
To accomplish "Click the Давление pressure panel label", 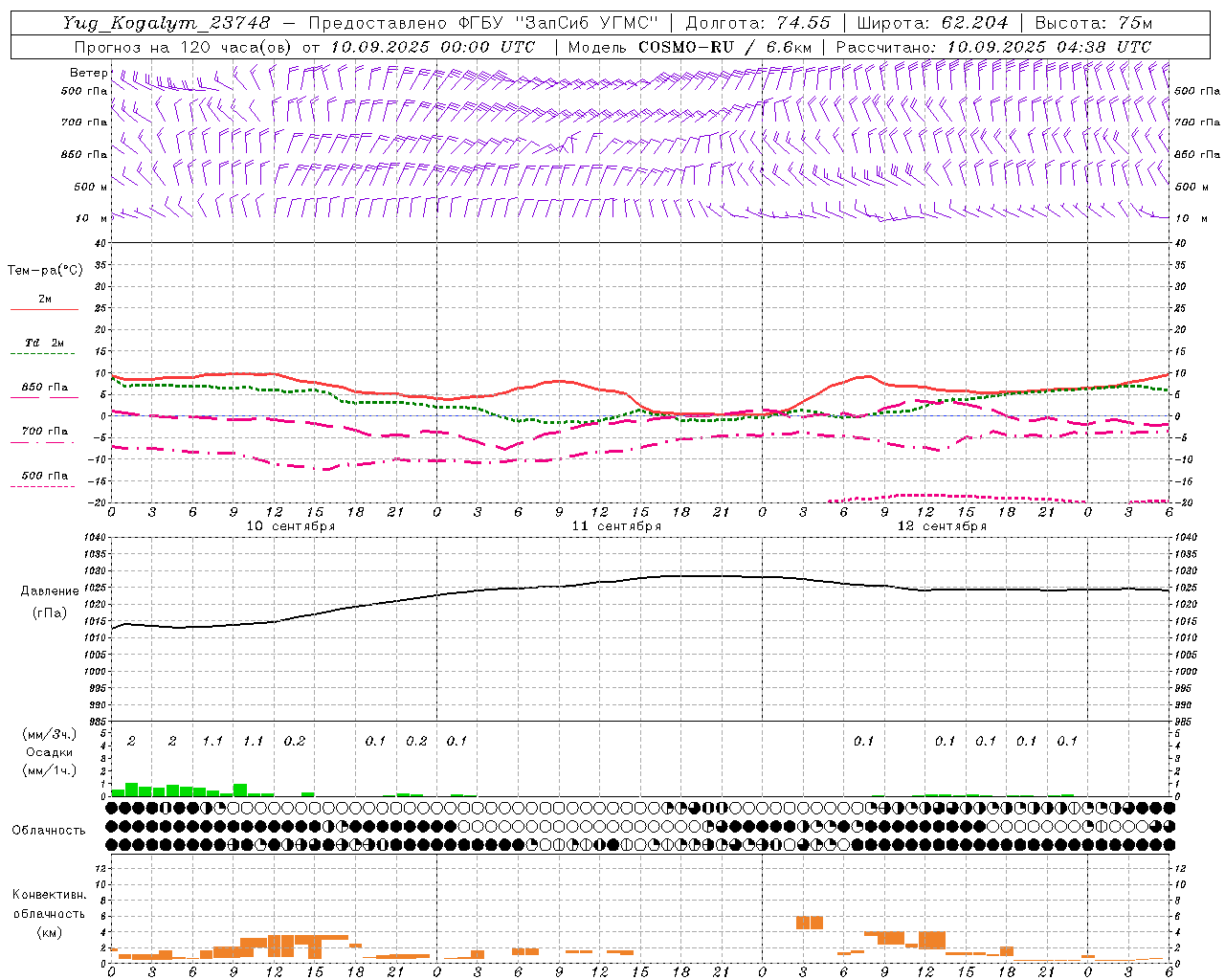I will (x=50, y=591).
